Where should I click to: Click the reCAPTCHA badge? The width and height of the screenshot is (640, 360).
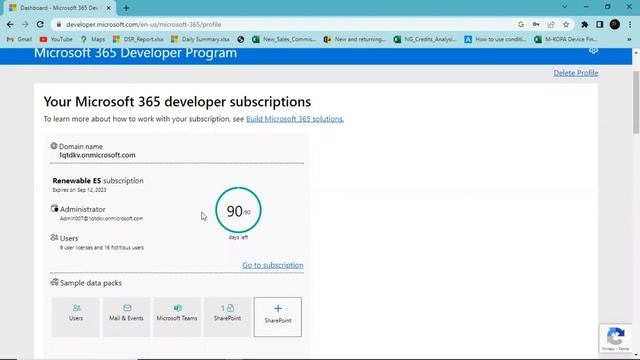[616, 338]
